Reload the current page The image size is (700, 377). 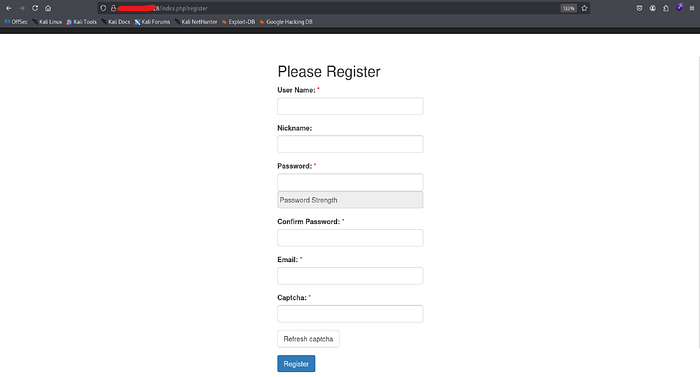coord(35,8)
